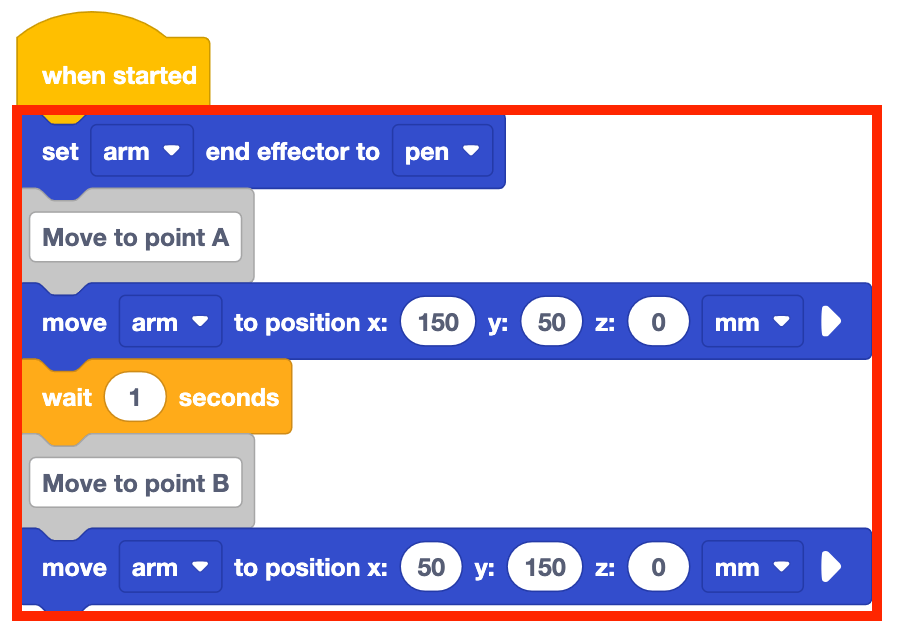Click y value 50 in first move block
The image size is (899, 634).
(x=551, y=323)
